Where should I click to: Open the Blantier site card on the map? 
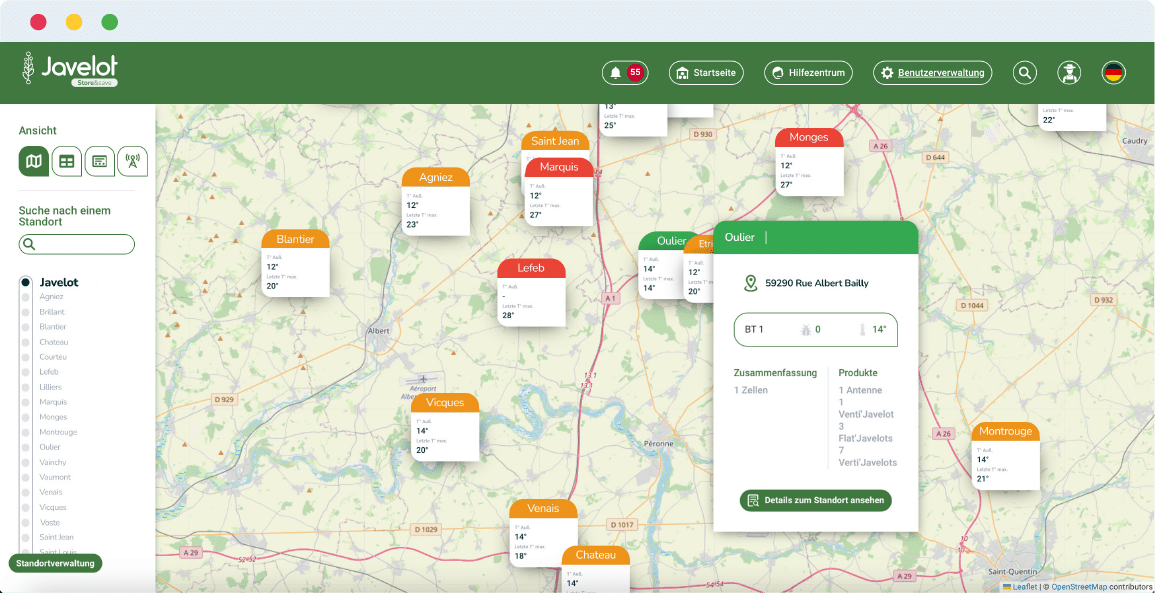295,263
